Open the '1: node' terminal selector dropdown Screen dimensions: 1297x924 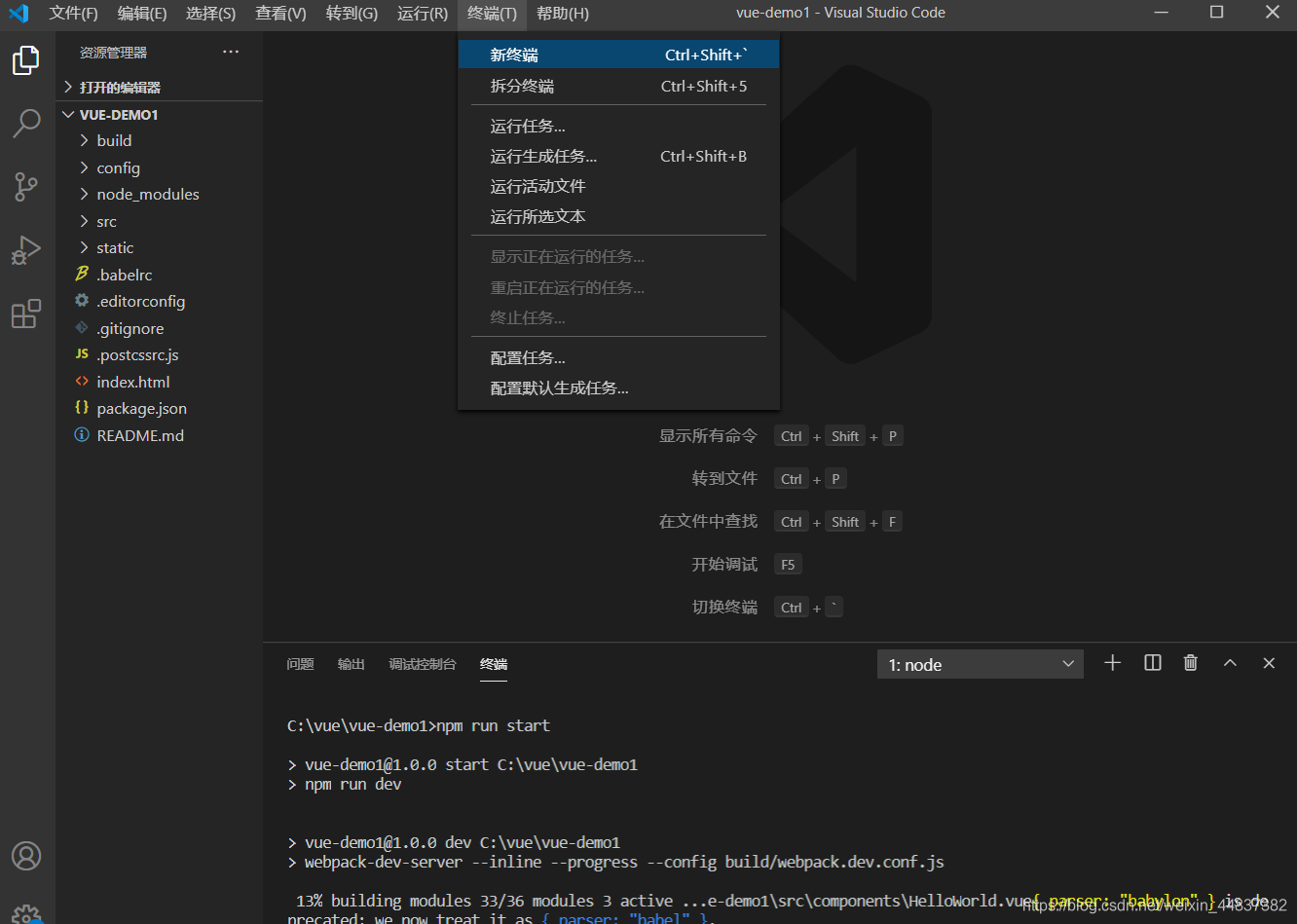click(x=980, y=664)
